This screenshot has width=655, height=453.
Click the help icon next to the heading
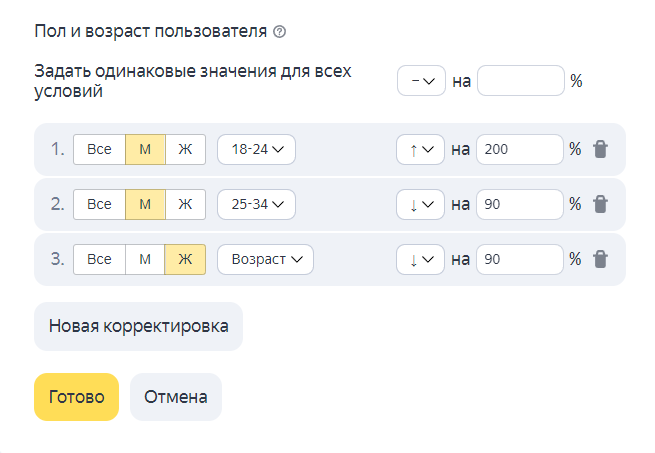click(x=279, y=32)
